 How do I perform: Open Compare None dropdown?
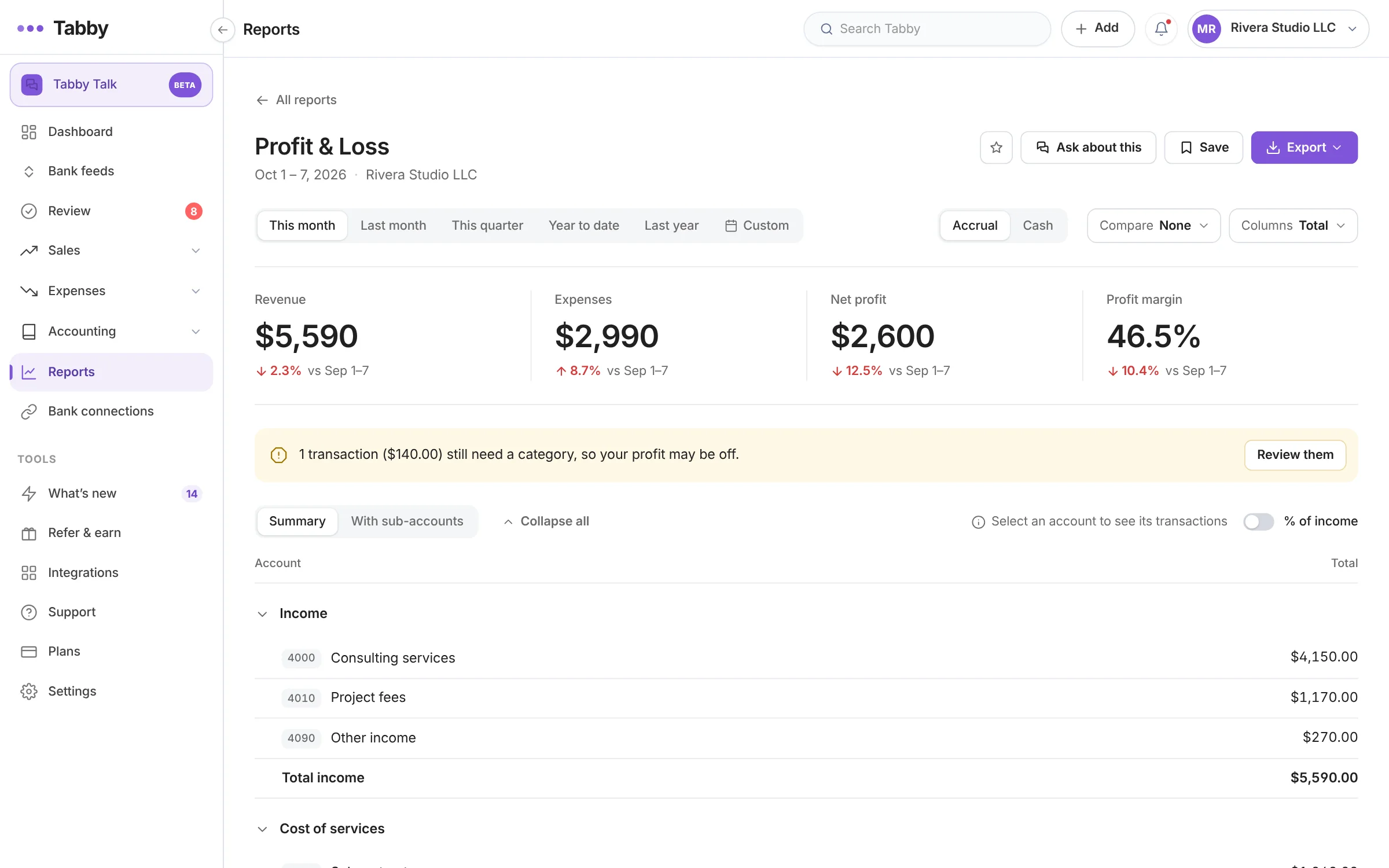[x=1153, y=226]
